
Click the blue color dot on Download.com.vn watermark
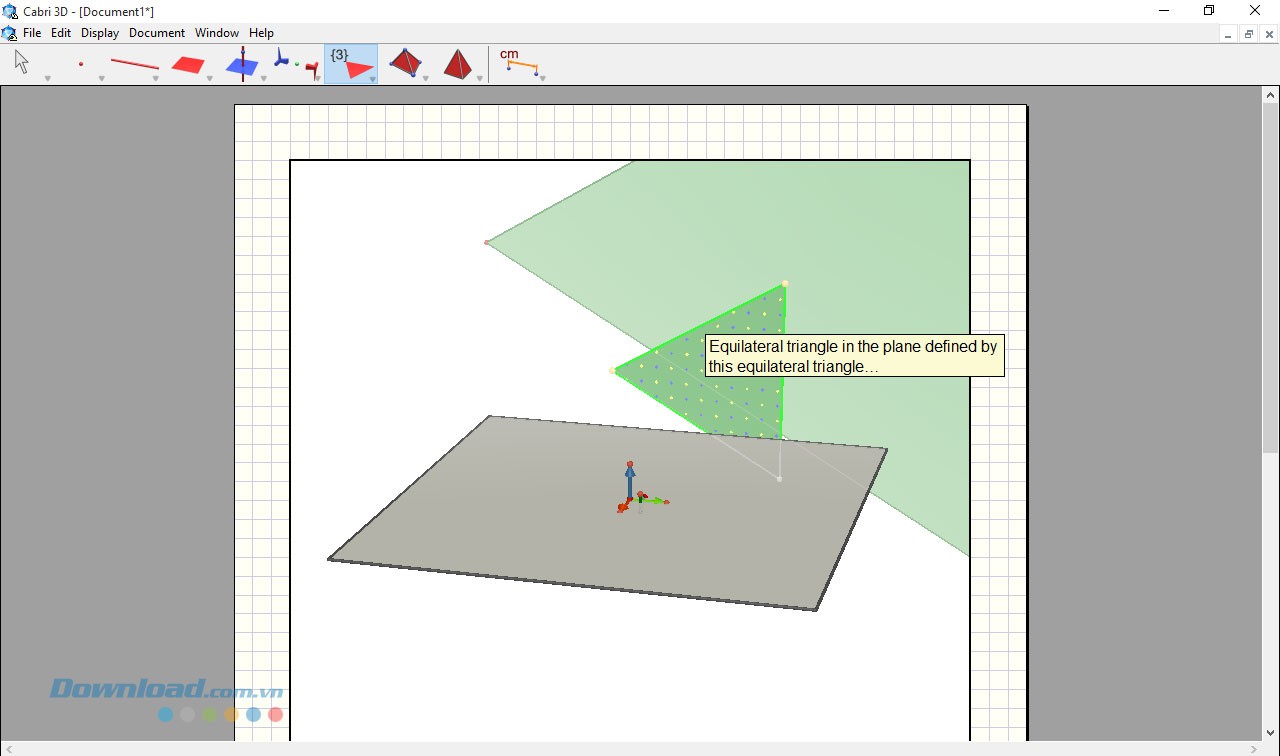click(x=164, y=714)
